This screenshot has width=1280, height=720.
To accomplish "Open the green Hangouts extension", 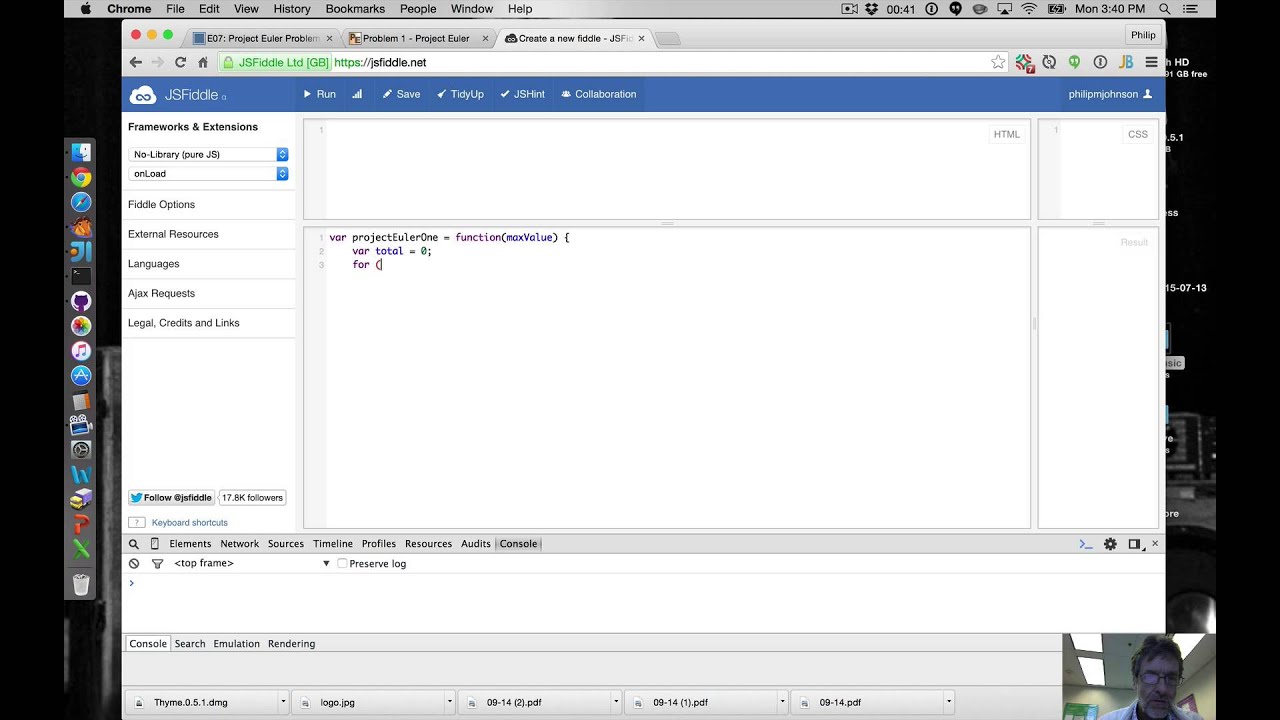I will (1074, 62).
